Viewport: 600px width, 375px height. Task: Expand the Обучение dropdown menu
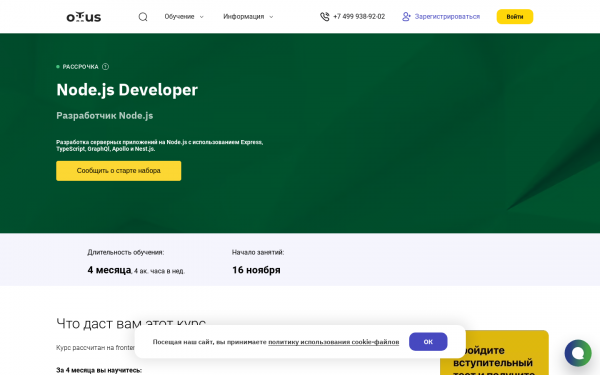[184, 17]
